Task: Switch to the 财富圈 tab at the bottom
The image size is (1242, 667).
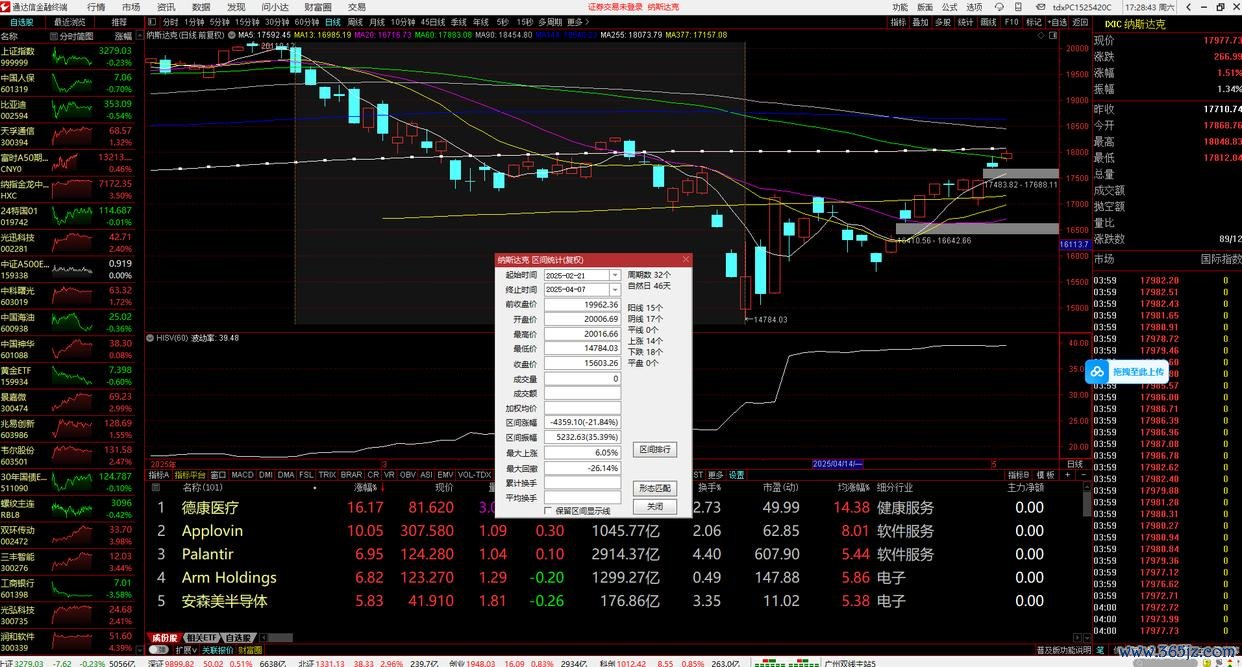Action: [x=250, y=650]
